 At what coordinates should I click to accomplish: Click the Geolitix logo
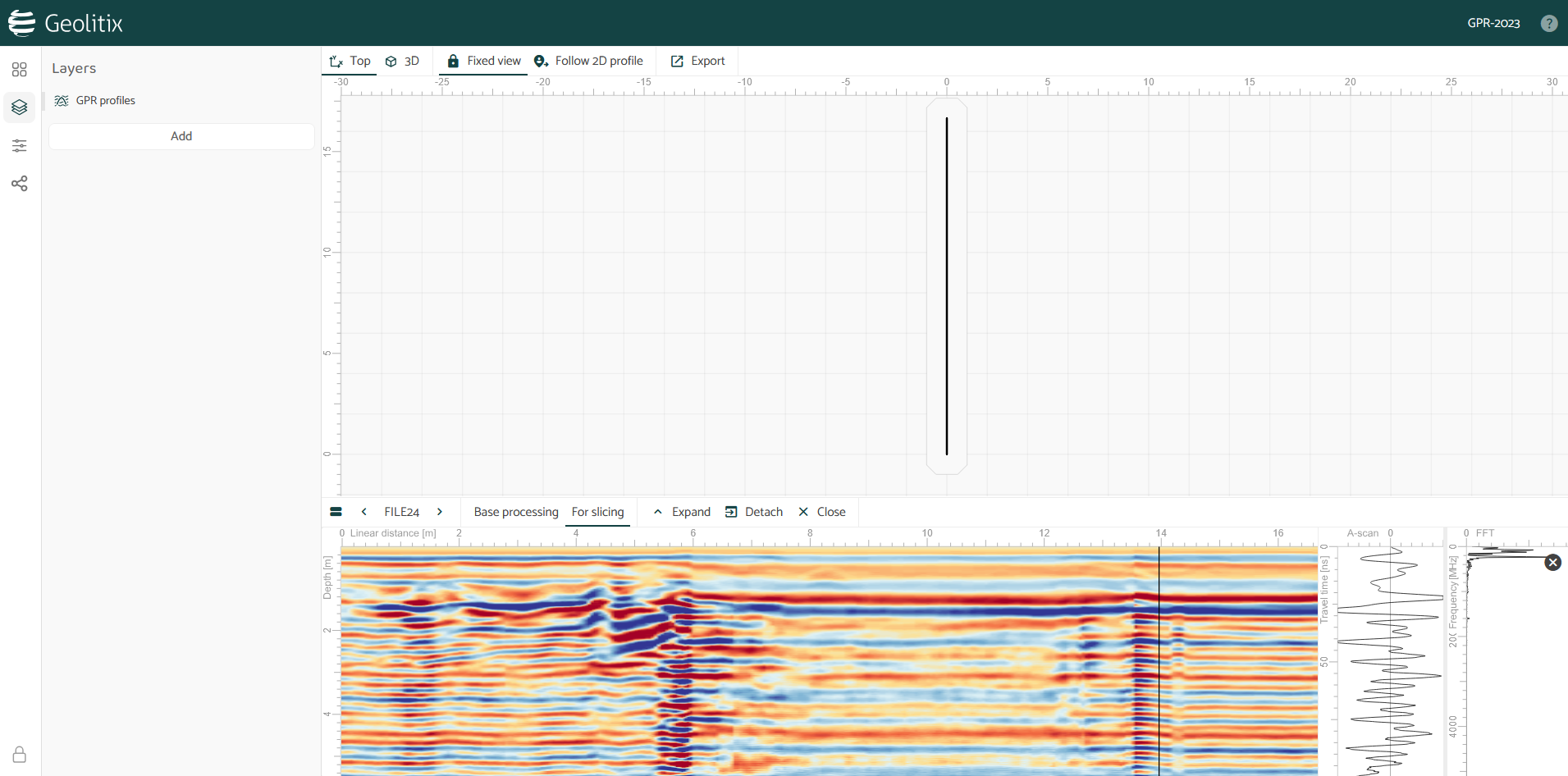[x=66, y=23]
